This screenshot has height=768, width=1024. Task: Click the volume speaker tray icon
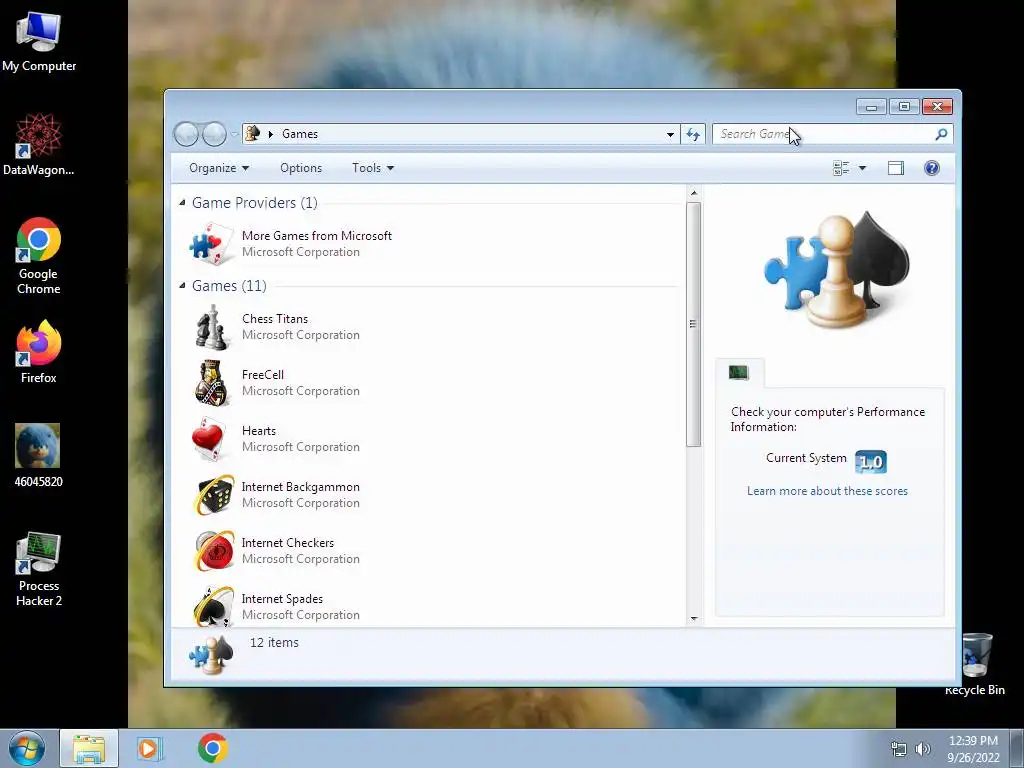point(922,749)
